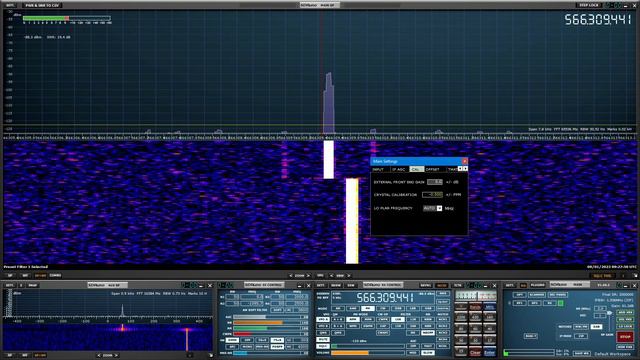Image resolution: width=640 pixels, height=360 pixels.
Task: Adjust the blue slider at audio panel bottom
Action: coord(267,353)
